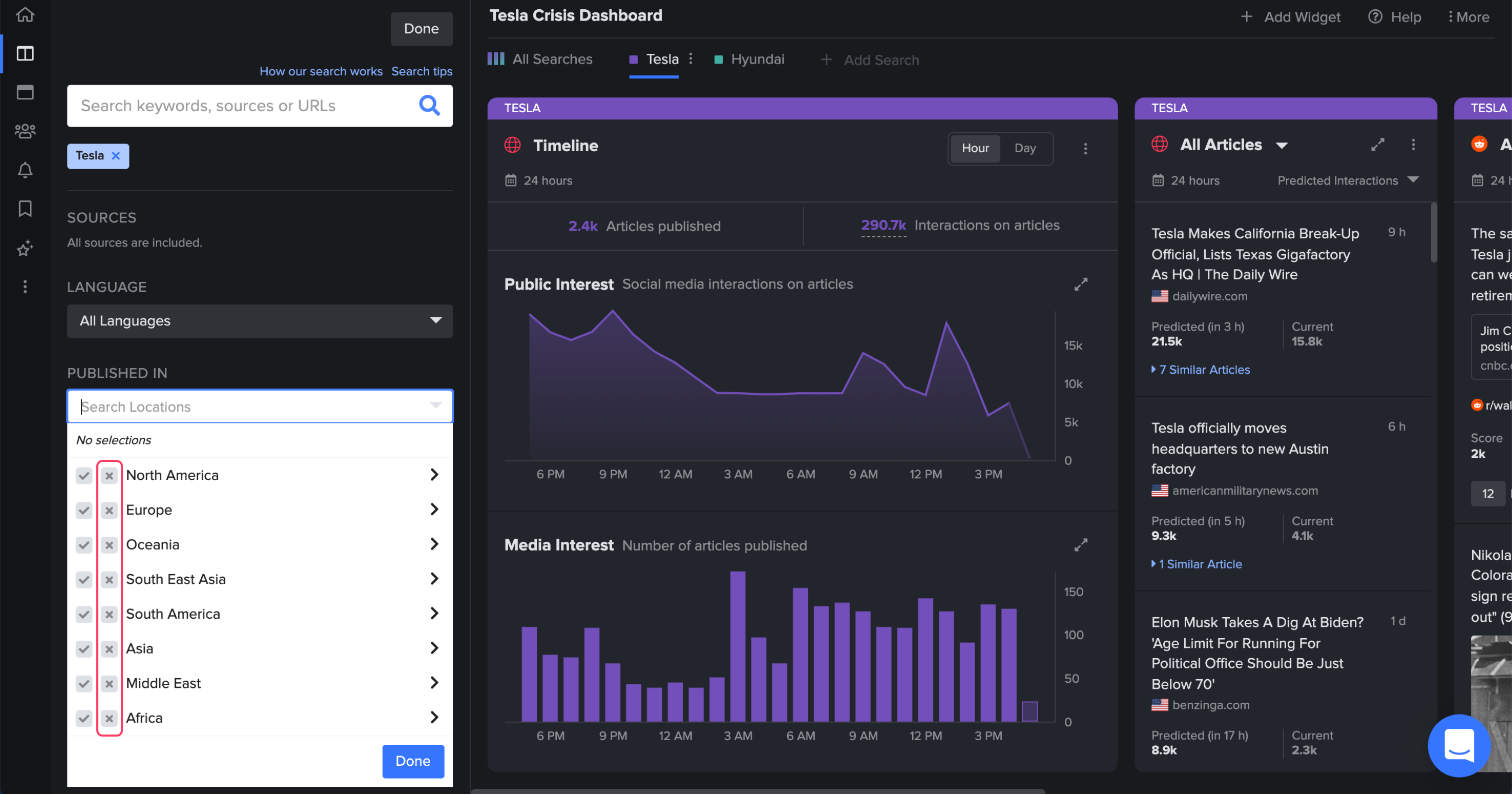Click blue Done in locations list

[413, 762]
